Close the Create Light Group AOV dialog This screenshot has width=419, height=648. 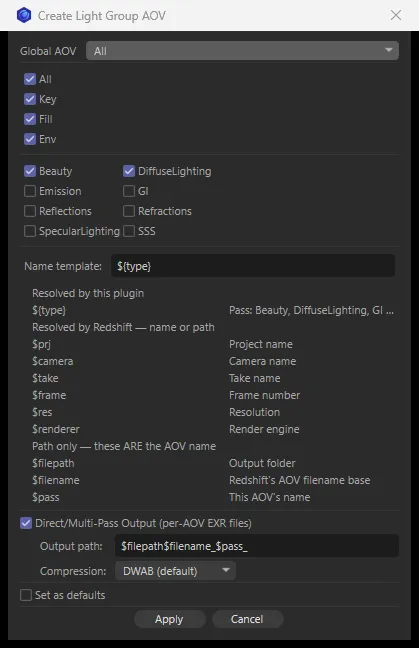click(395, 15)
